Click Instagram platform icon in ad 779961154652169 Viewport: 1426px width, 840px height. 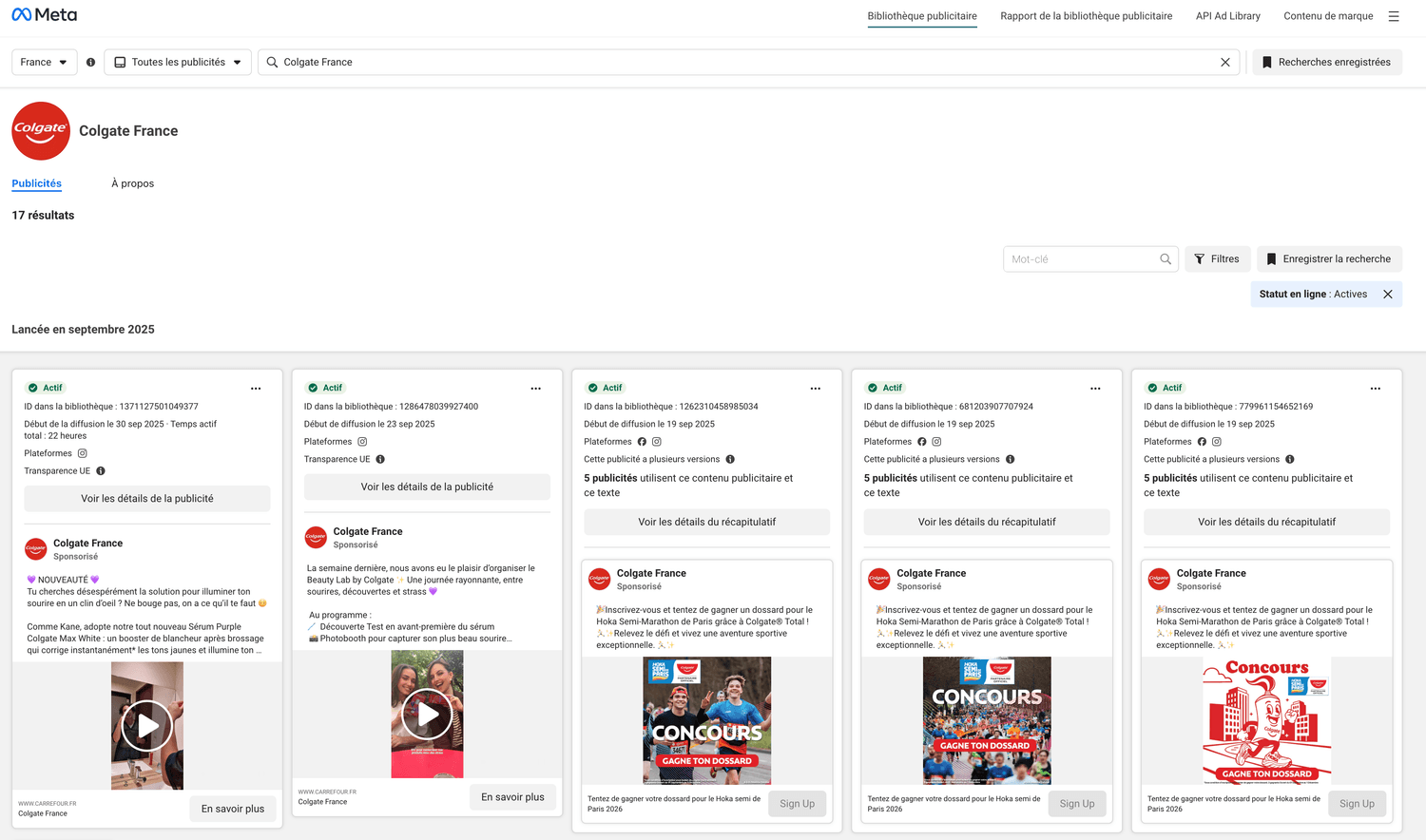click(1217, 442)
